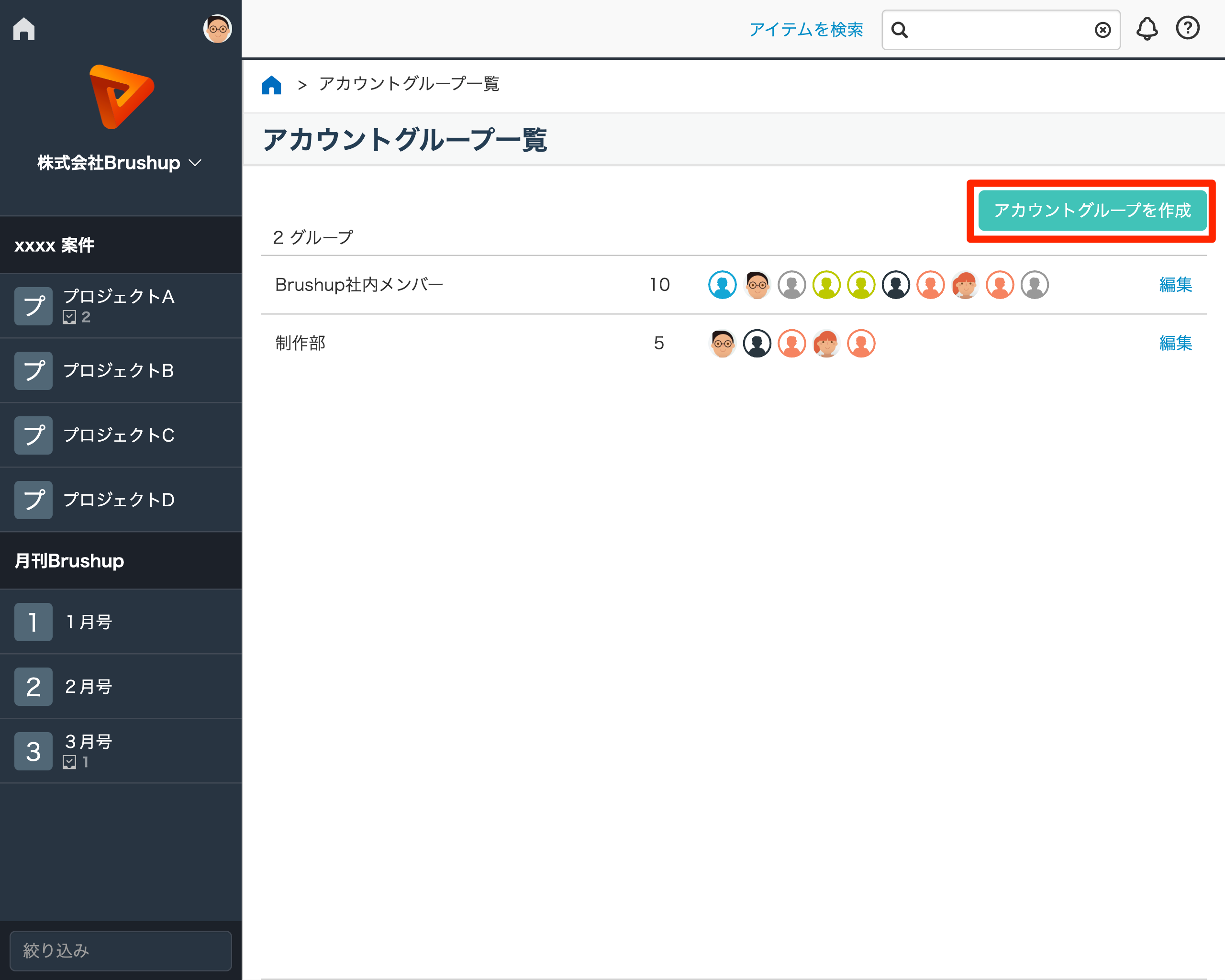Click the orange Brushup logo
This screenshot has height=980, width=1225.
tap(121, 97)
